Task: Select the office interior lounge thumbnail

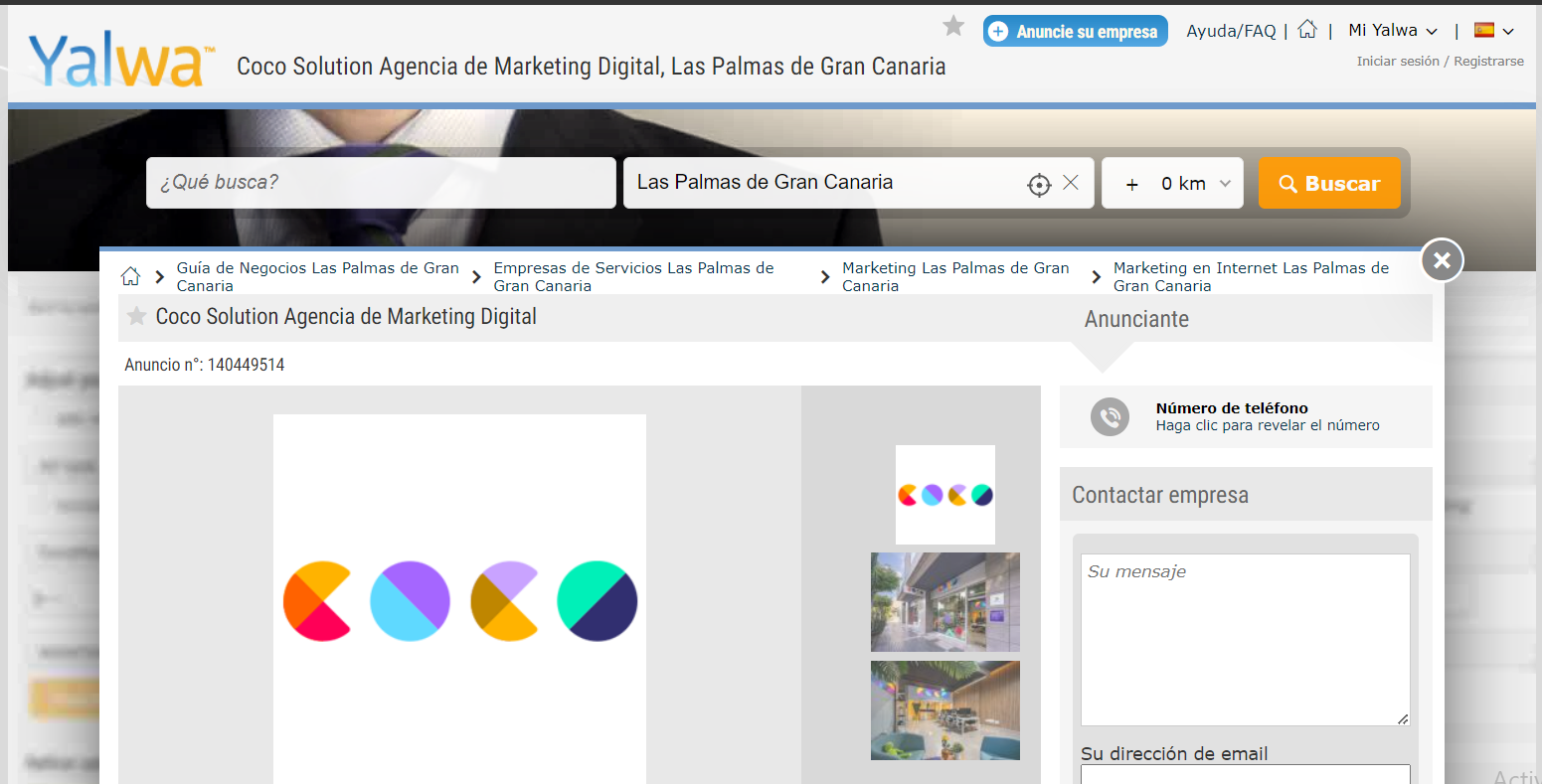Action: (x=945, y=710)
